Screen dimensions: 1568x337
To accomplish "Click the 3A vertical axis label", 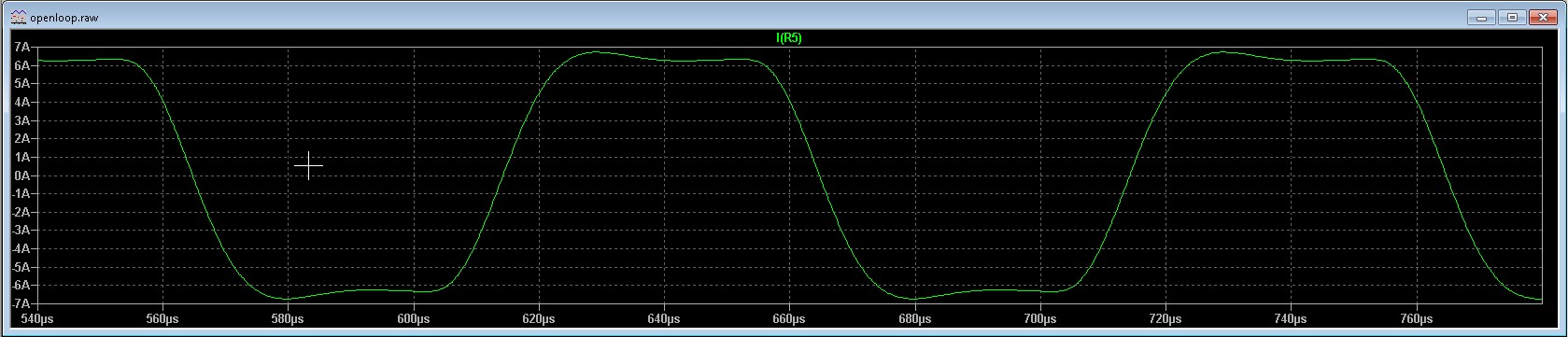I will tap(22, 120).
